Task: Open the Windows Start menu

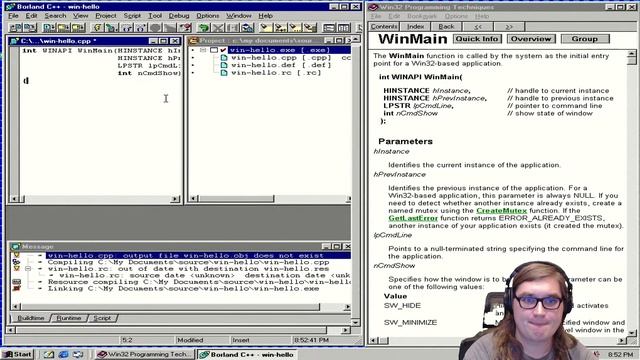Action: (x=18, y=354)
